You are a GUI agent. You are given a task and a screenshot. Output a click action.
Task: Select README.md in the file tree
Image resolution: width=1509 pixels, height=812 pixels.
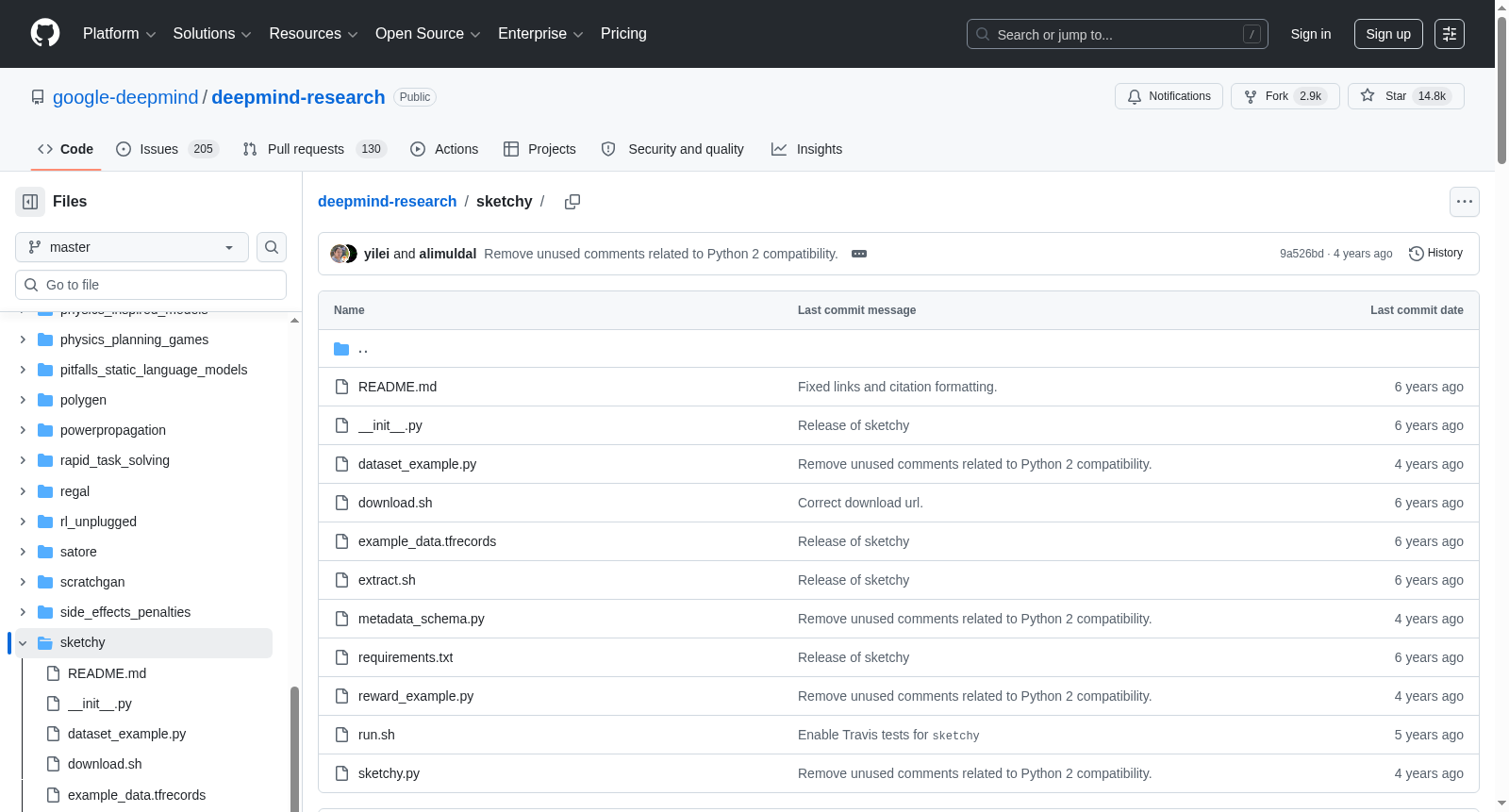pyautogui.click(x=107, y=673)
